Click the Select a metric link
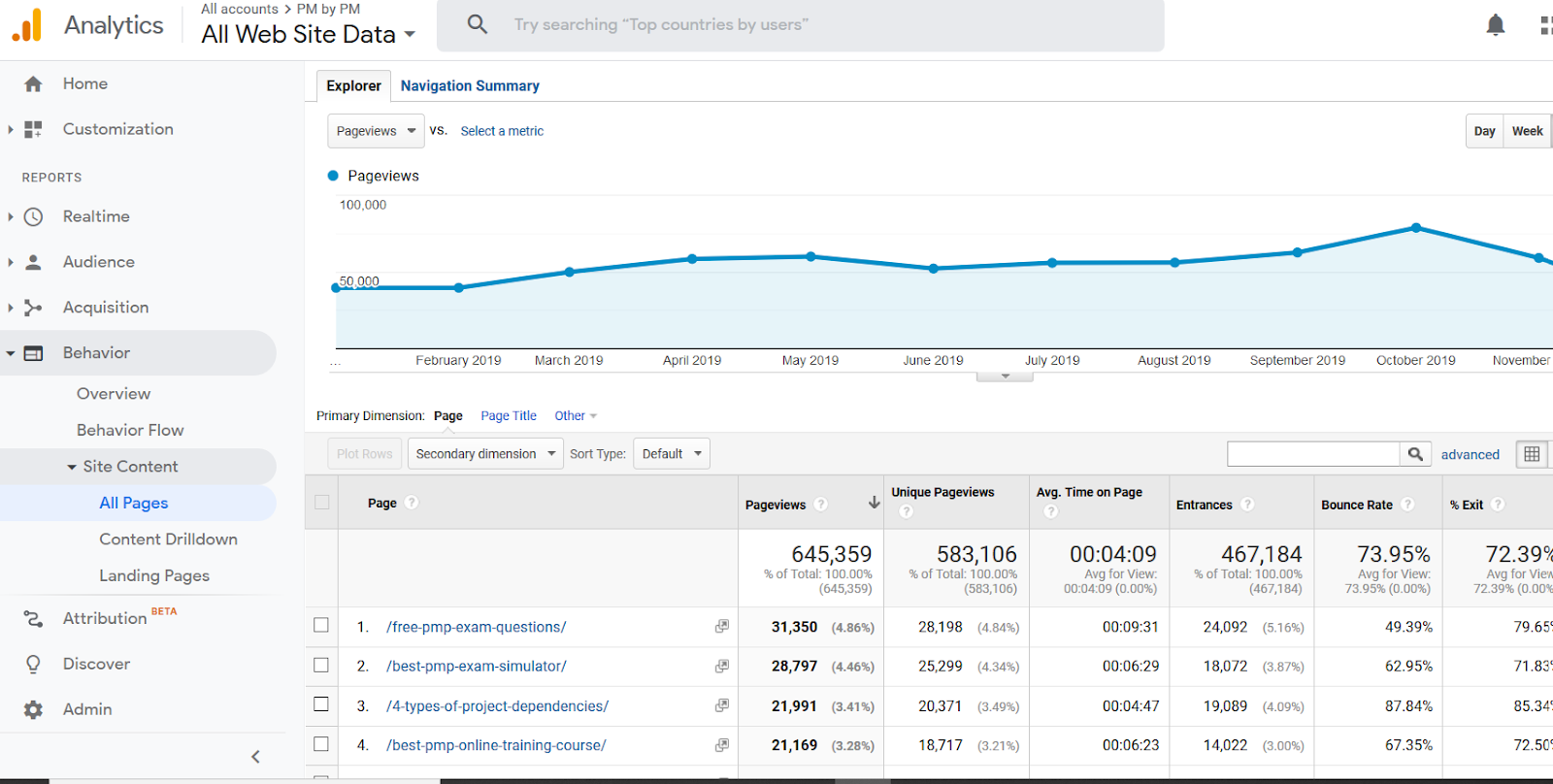 click(x=502, y=131)
